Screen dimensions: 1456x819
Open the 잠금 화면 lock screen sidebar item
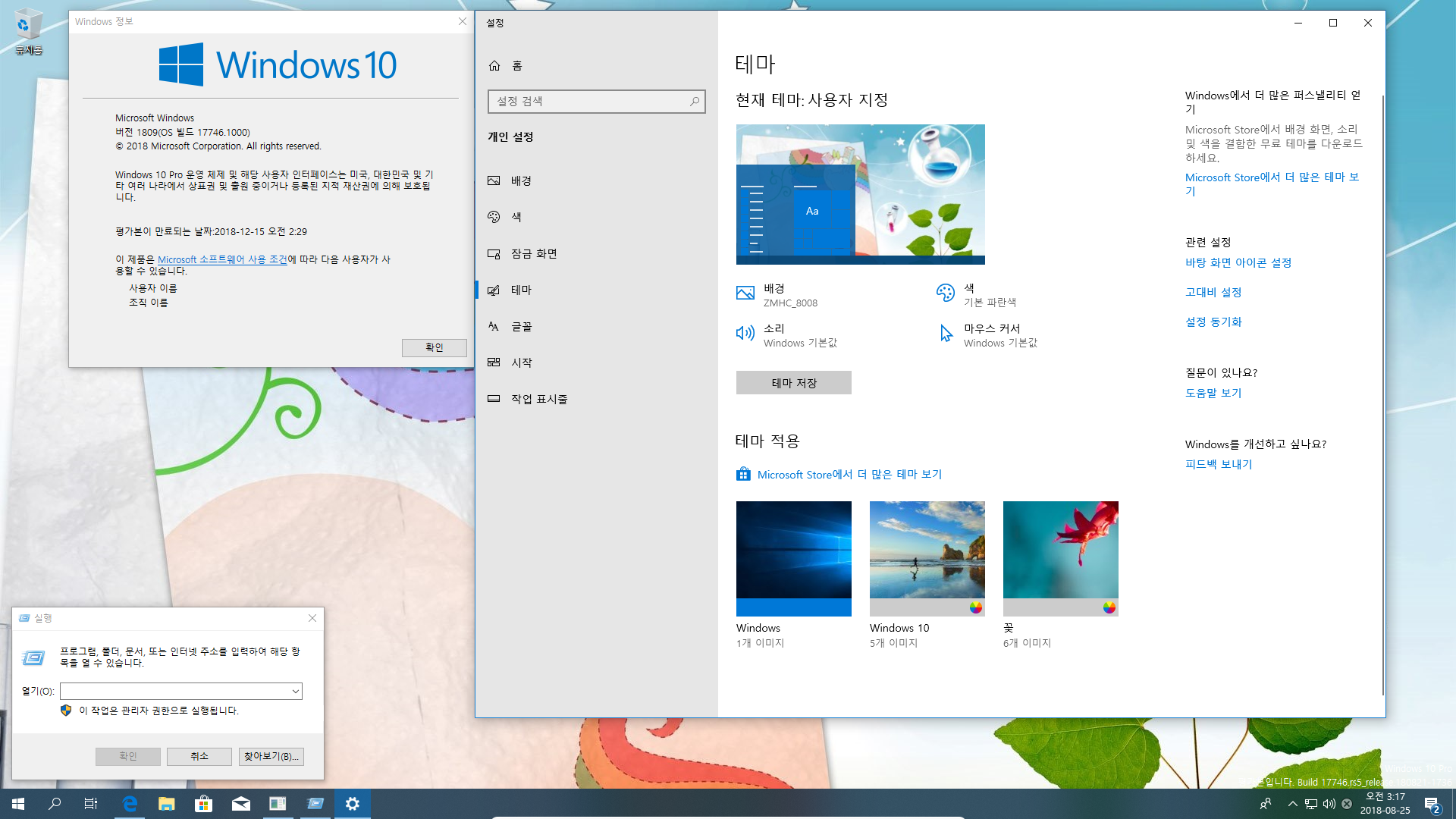[x=596, y=253]
